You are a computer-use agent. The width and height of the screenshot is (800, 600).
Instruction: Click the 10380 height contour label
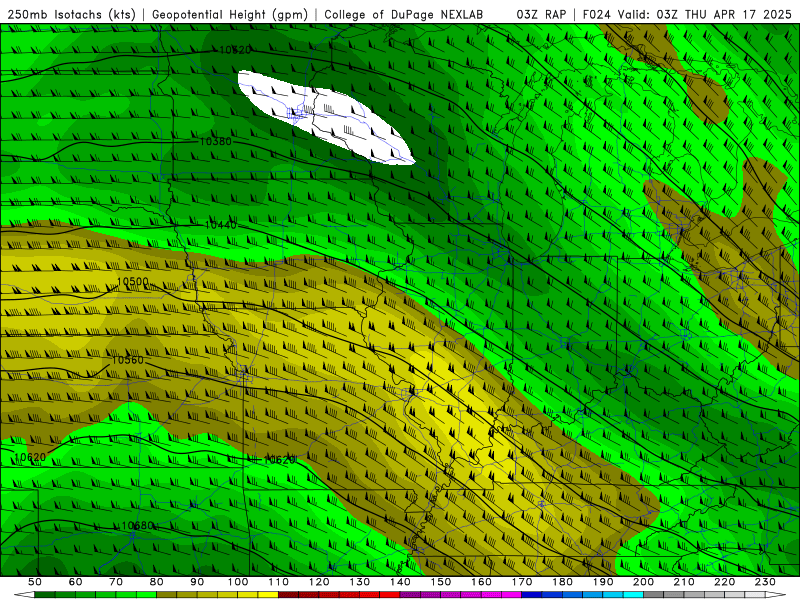pos(215,141)
